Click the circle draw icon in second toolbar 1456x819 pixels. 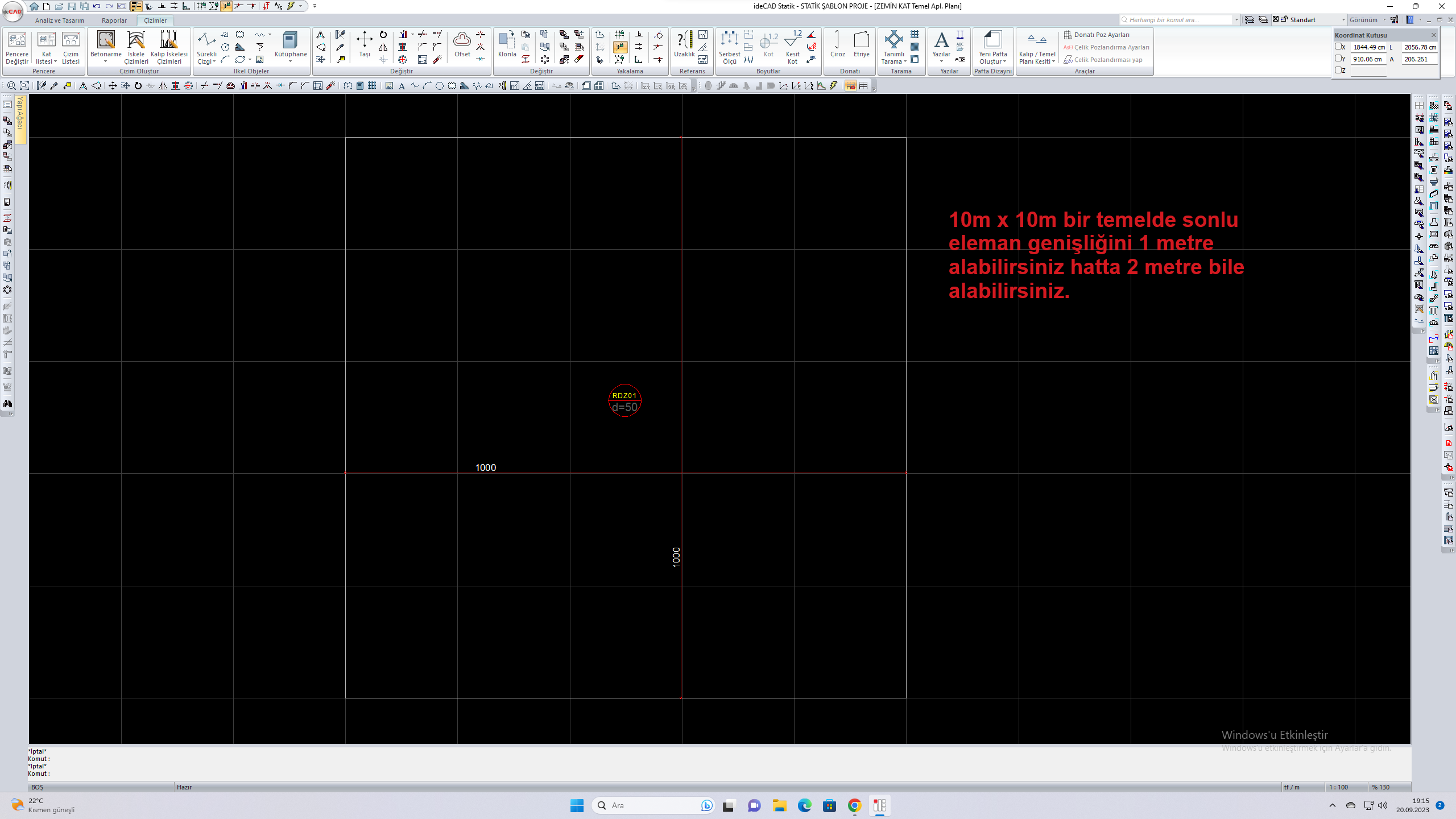(x=439, y=86)
